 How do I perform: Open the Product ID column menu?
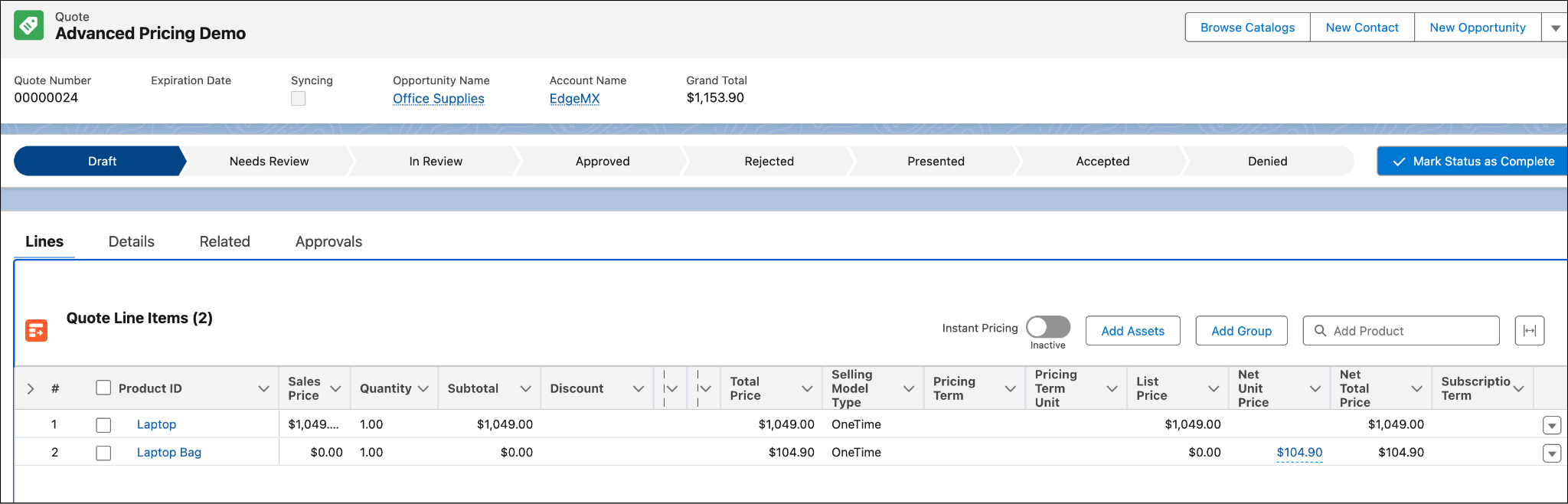(263, 388)
